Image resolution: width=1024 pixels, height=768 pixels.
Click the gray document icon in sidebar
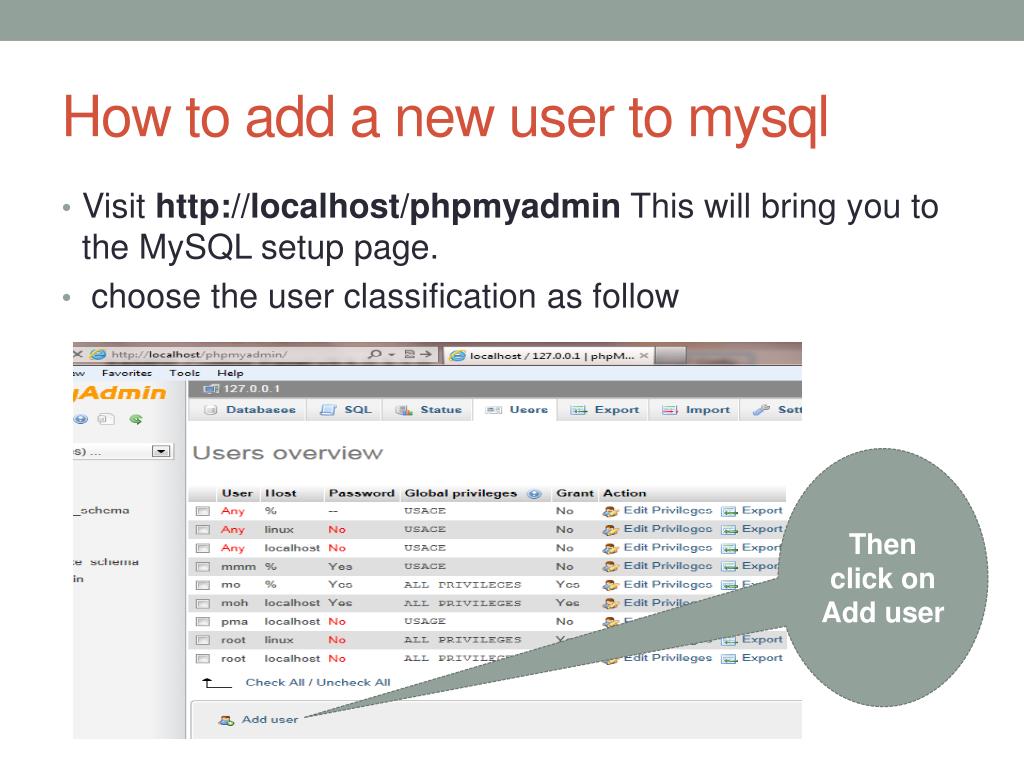point(106,419)
